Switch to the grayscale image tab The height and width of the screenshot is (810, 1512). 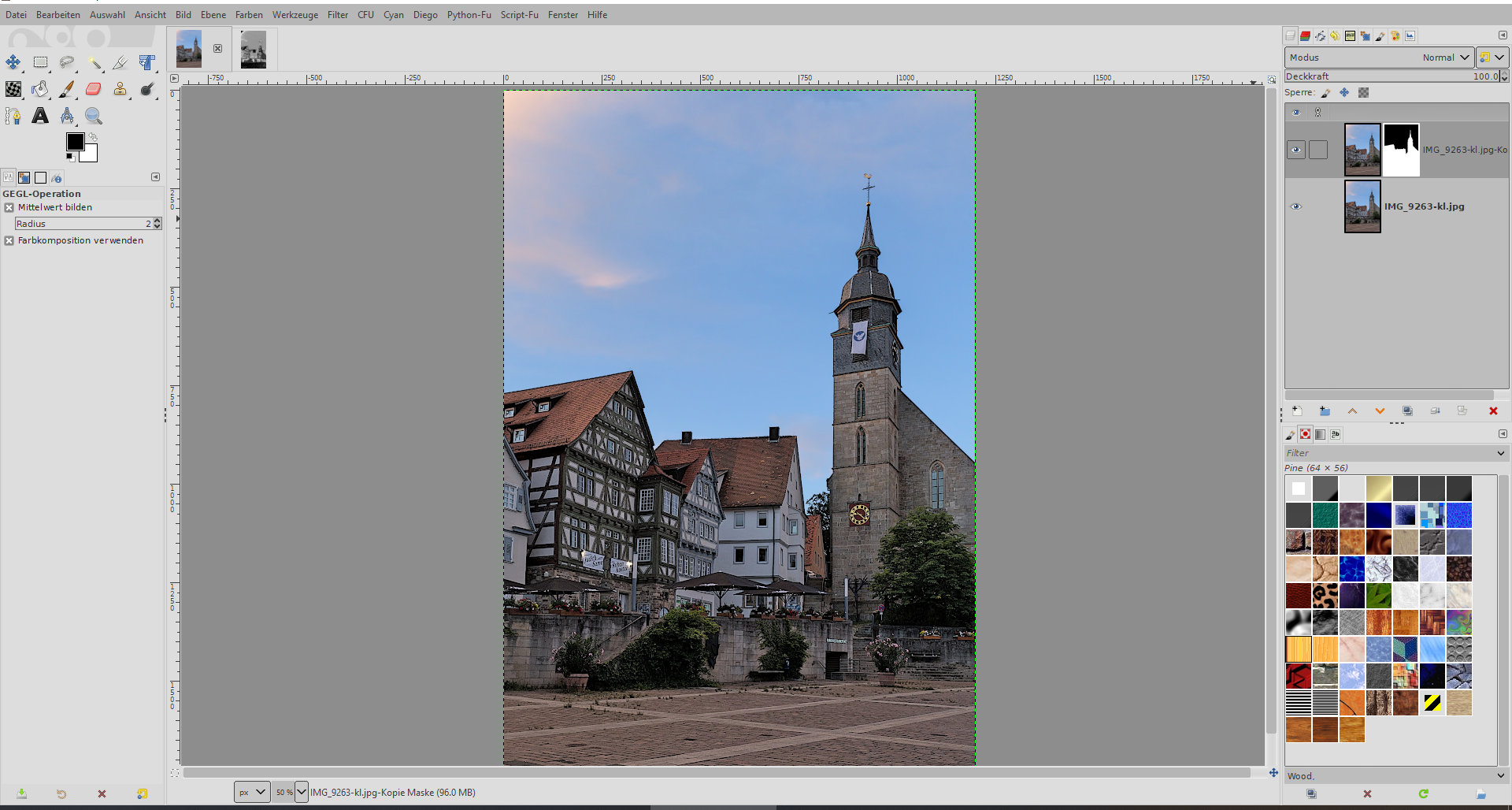(x=254, y=50)
